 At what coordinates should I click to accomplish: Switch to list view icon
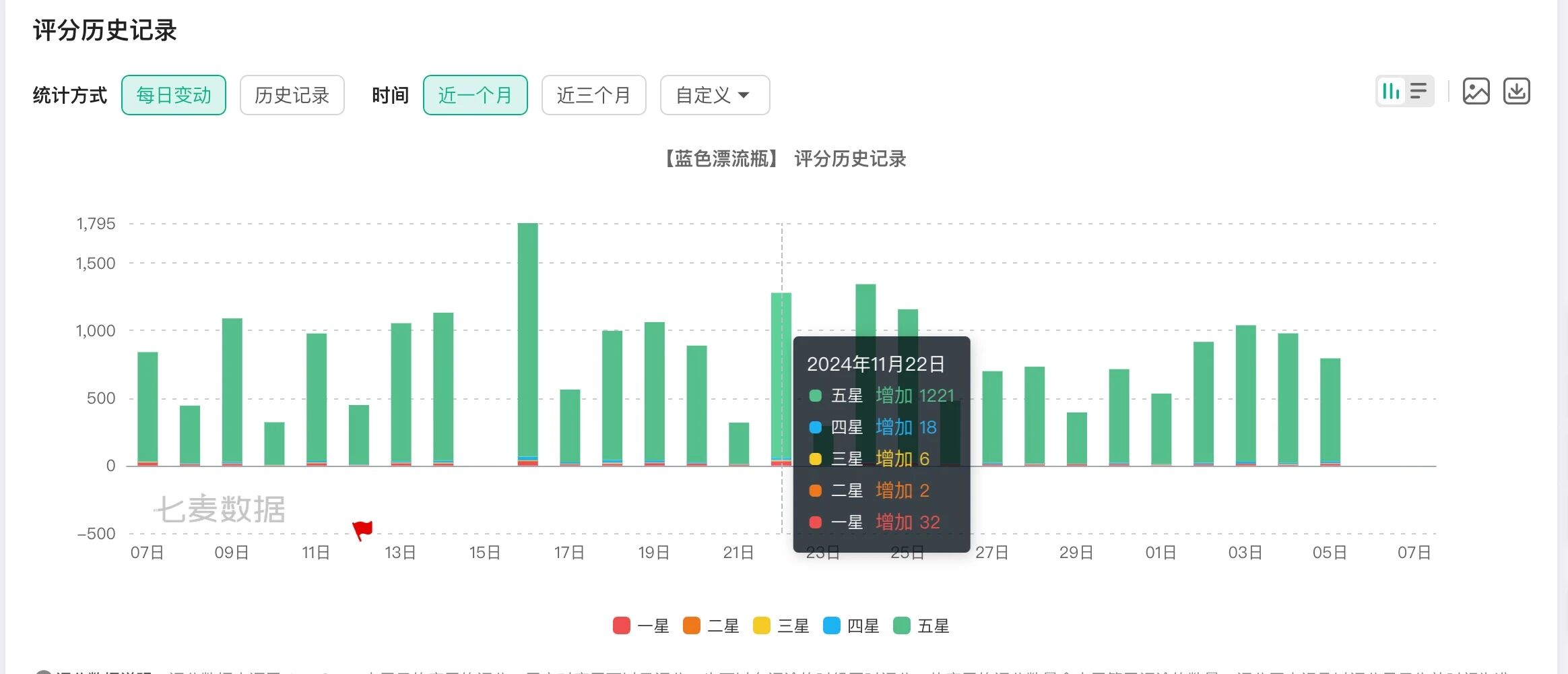tap(1418, 91)
